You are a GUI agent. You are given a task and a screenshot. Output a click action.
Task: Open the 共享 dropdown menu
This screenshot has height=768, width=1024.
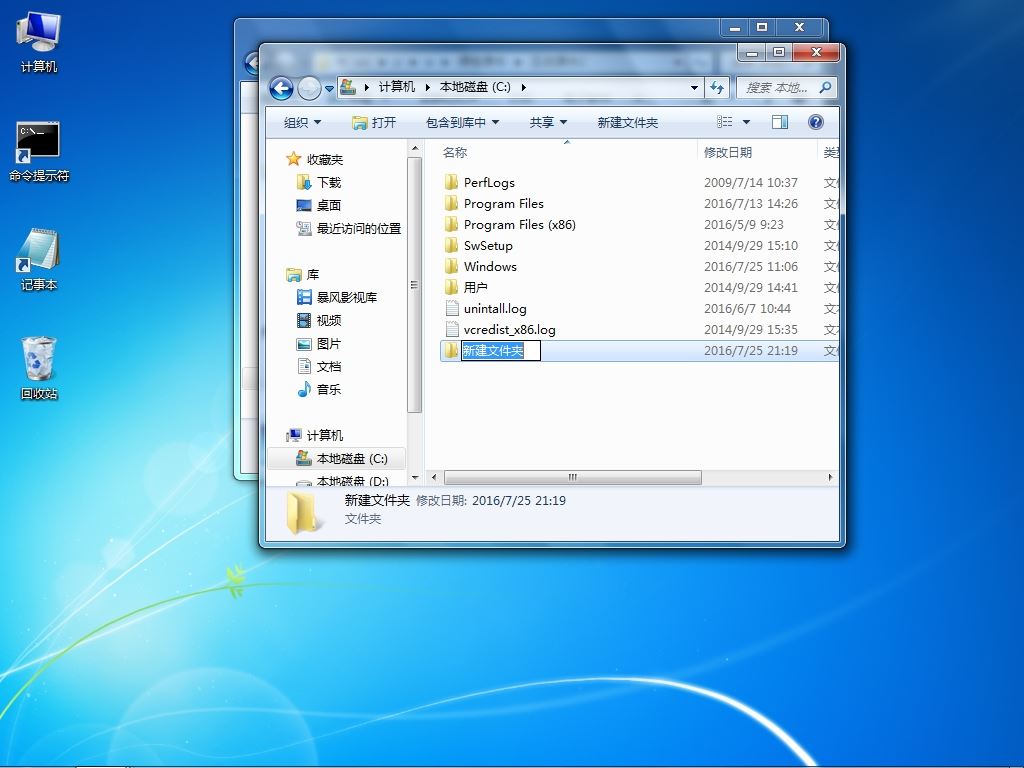pos(548,122)
